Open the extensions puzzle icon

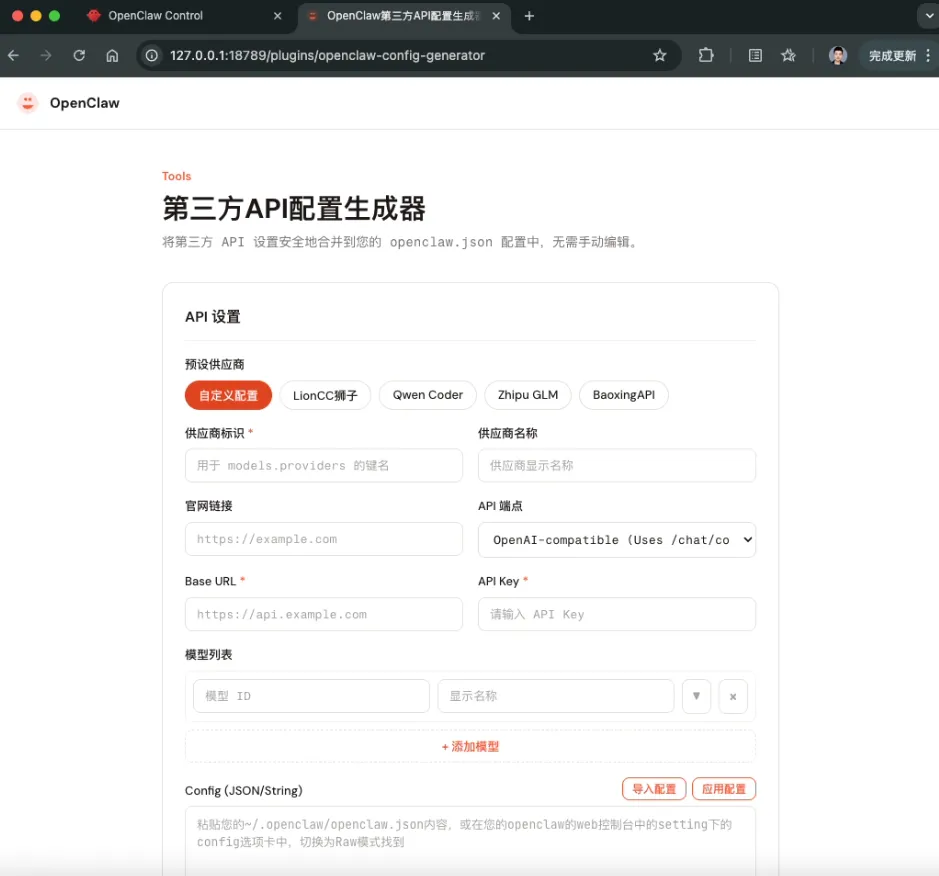[706, 56]
